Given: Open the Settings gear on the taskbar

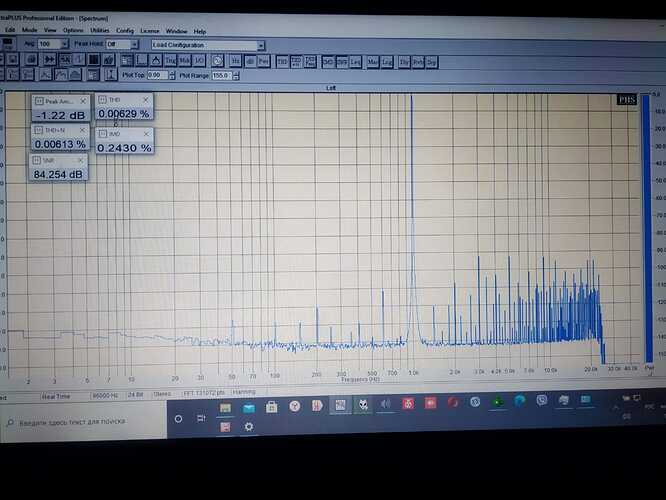Looking at the screenshot, I should point(248,427).
